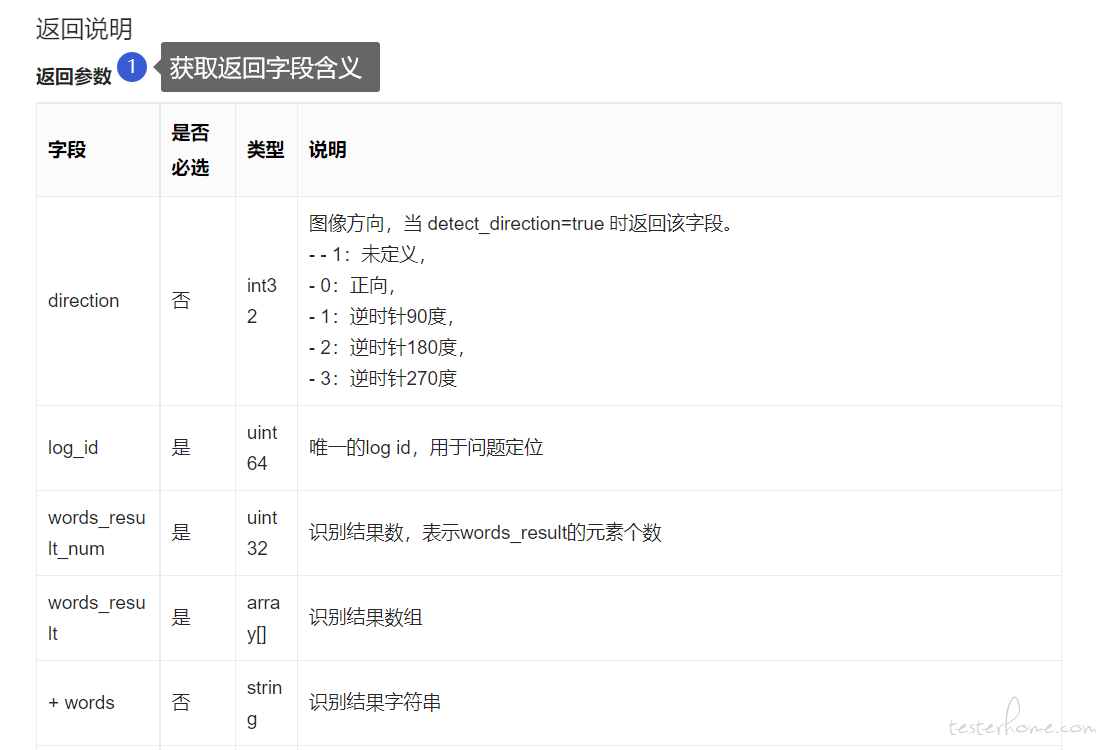Click the 返回说明 heading

coord(84,29)
